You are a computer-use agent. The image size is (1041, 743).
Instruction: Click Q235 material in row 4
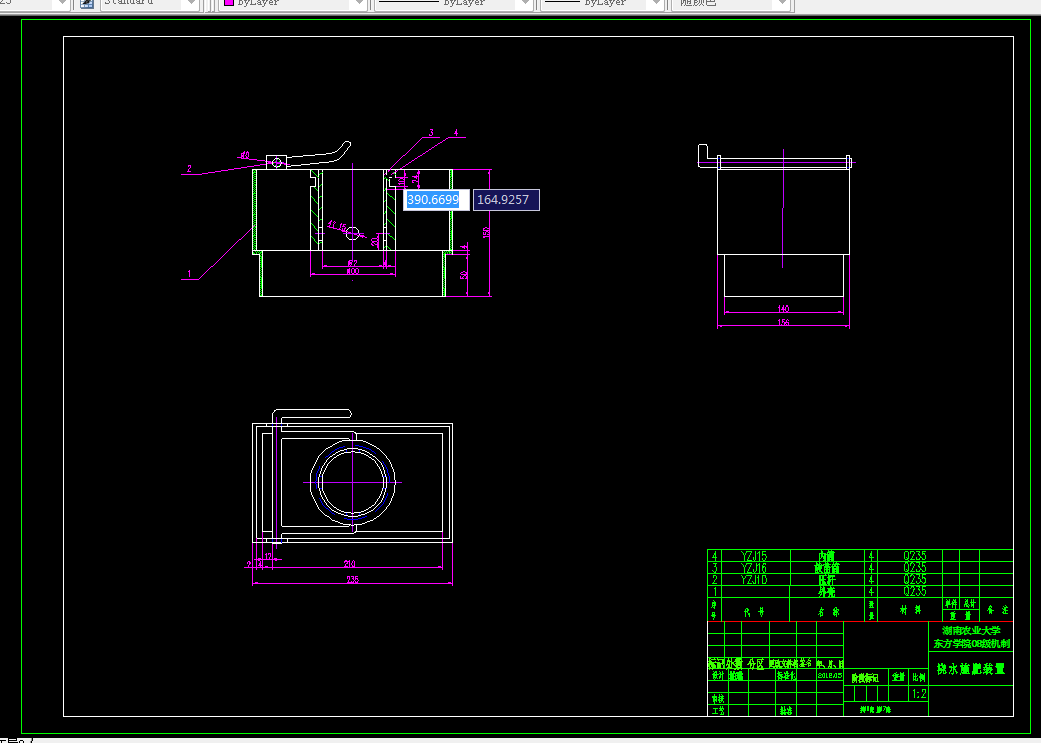(x=914, y=556)
